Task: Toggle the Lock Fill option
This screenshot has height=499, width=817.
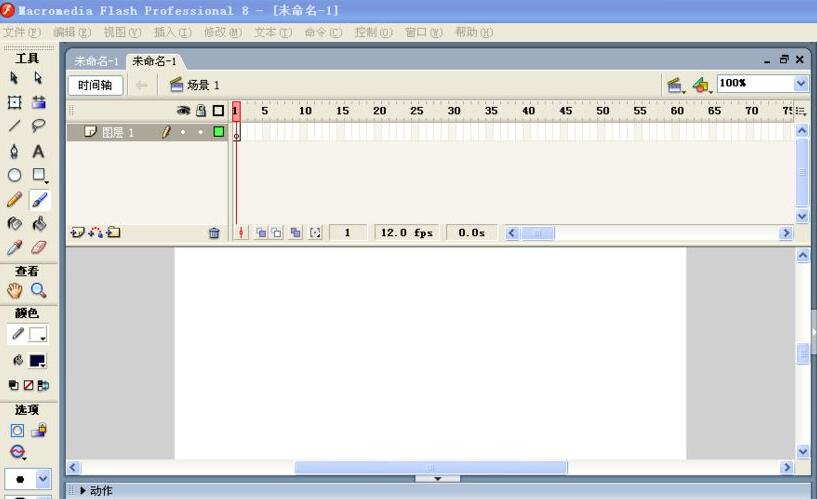Action: [39, 430]
